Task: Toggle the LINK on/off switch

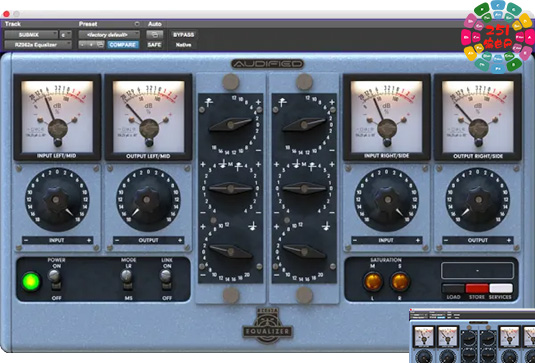Action: pyautogui.click(x=166, y=279)
